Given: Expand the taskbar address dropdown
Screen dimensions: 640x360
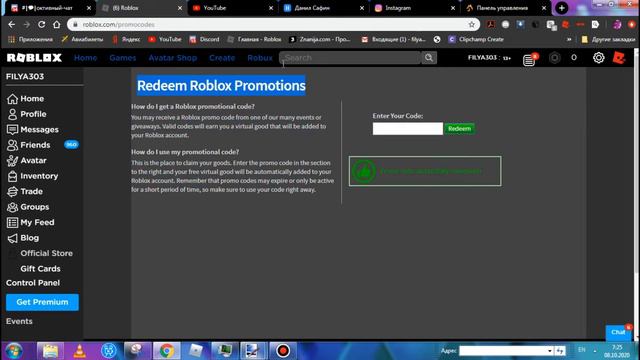Looking at the screenshot, I should [x=550, y=351].
